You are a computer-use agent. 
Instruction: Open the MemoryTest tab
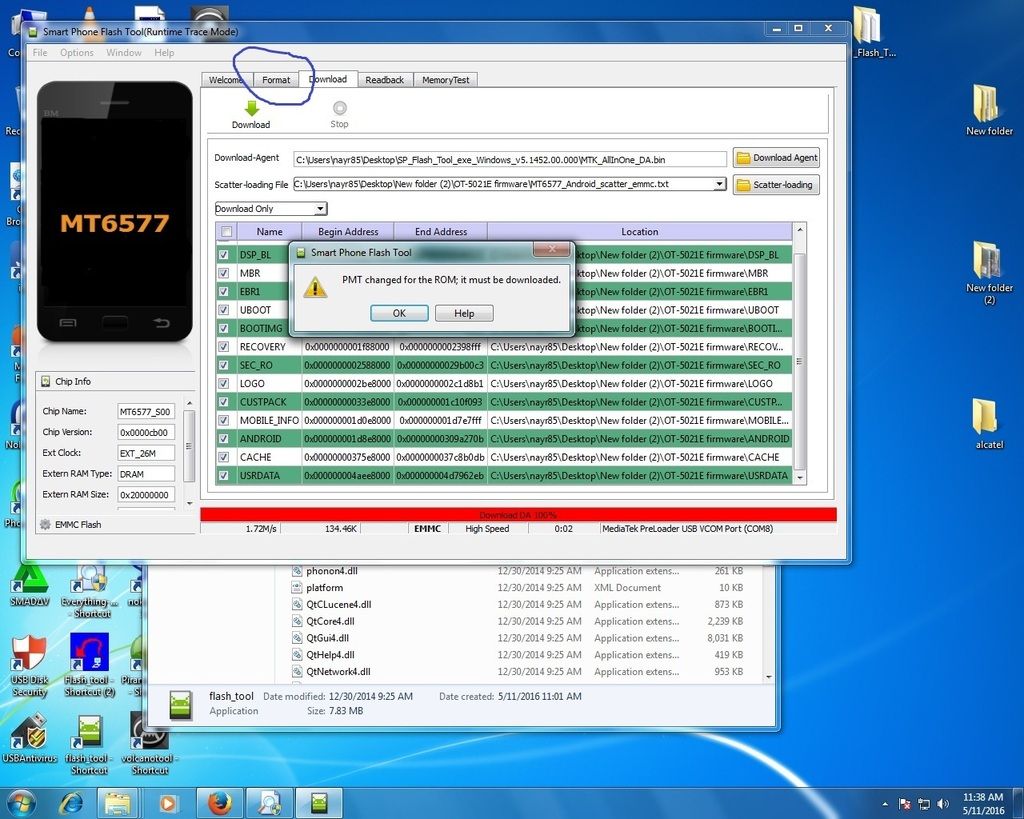pos(445,80)
